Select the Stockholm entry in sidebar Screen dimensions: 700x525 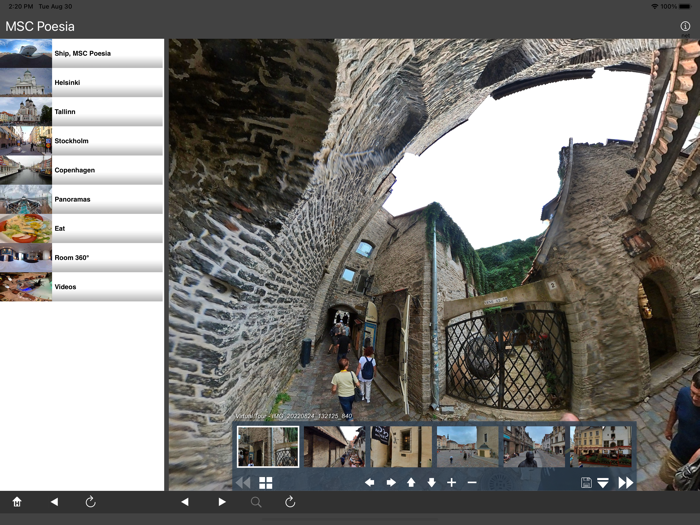(x=81, y=141)
